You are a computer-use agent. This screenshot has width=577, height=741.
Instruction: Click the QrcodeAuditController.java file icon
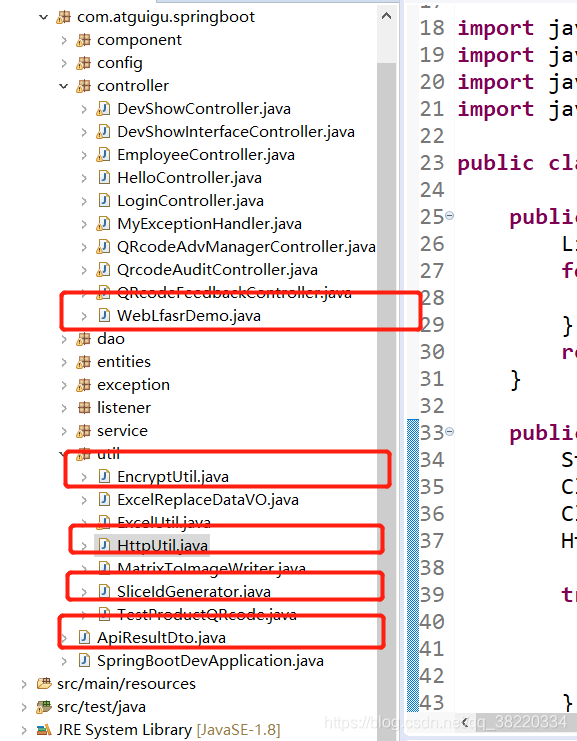coord(103,270)
